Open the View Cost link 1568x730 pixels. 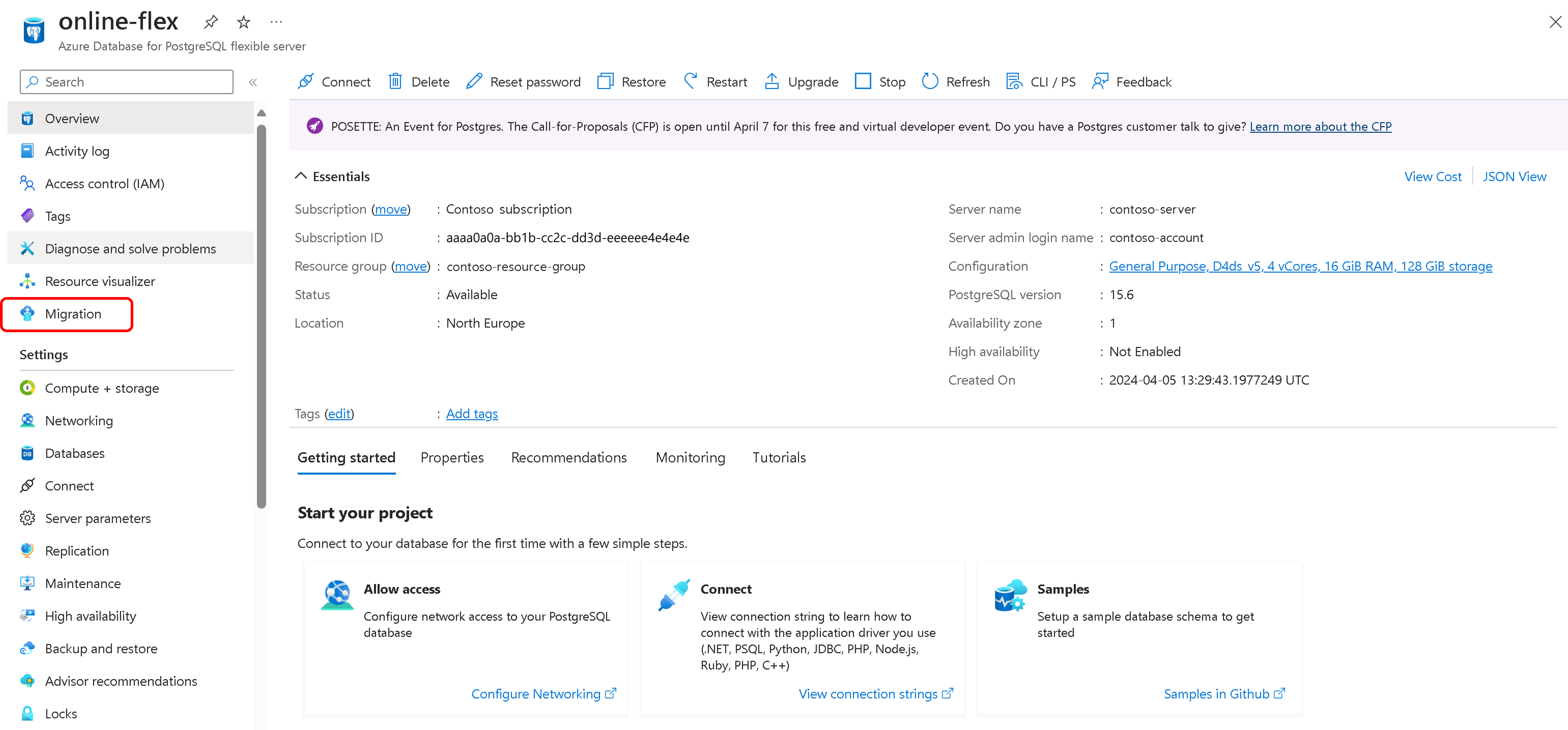click(1432, 176)
